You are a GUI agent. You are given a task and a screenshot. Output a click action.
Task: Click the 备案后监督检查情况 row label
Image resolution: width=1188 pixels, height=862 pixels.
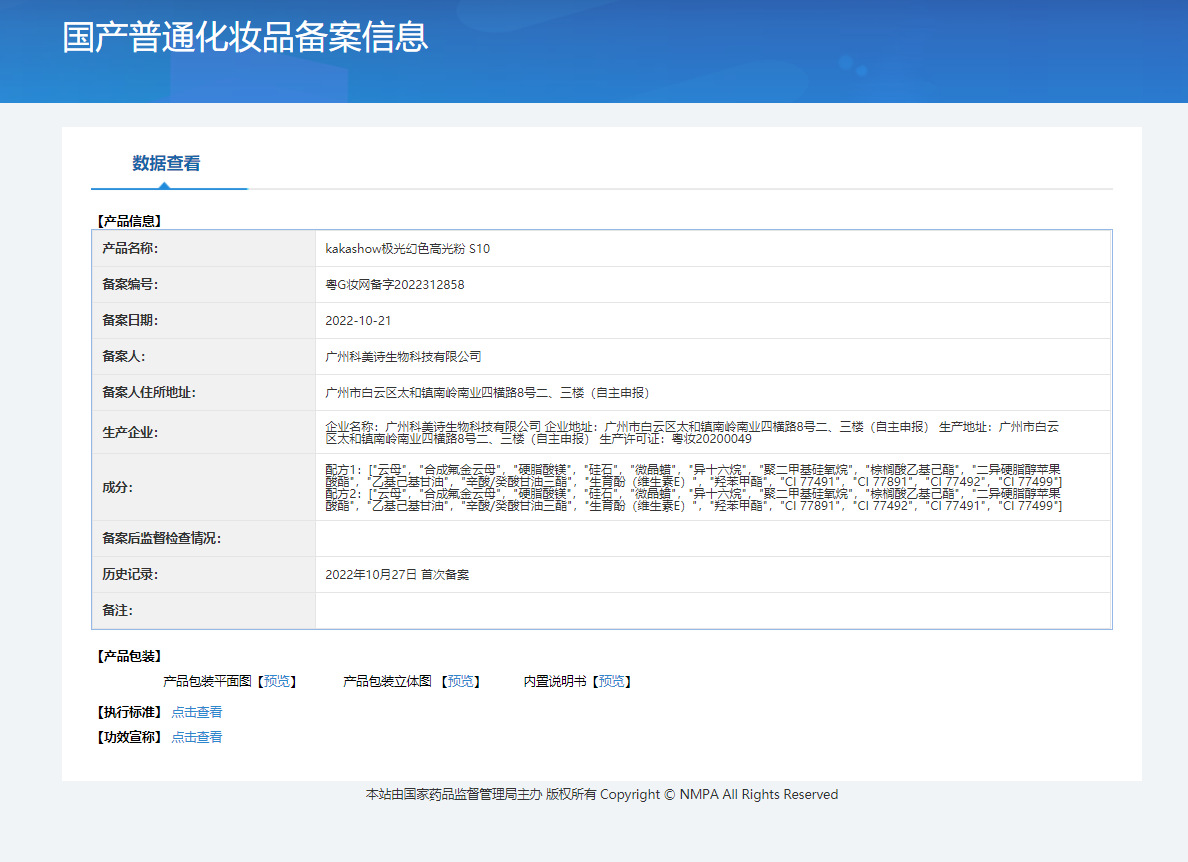(161, 538)
